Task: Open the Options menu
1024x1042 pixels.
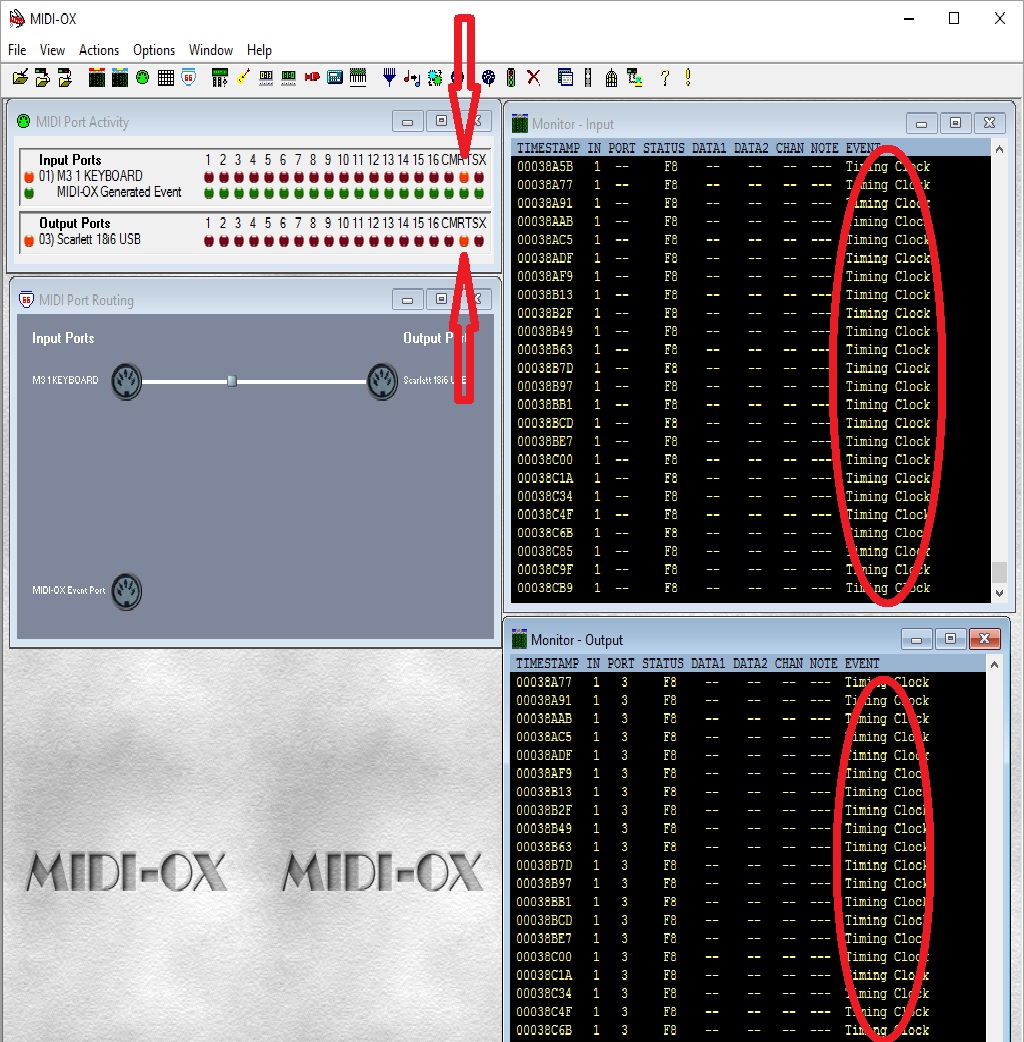Action: pyautogui.click(x=154, y=50)
